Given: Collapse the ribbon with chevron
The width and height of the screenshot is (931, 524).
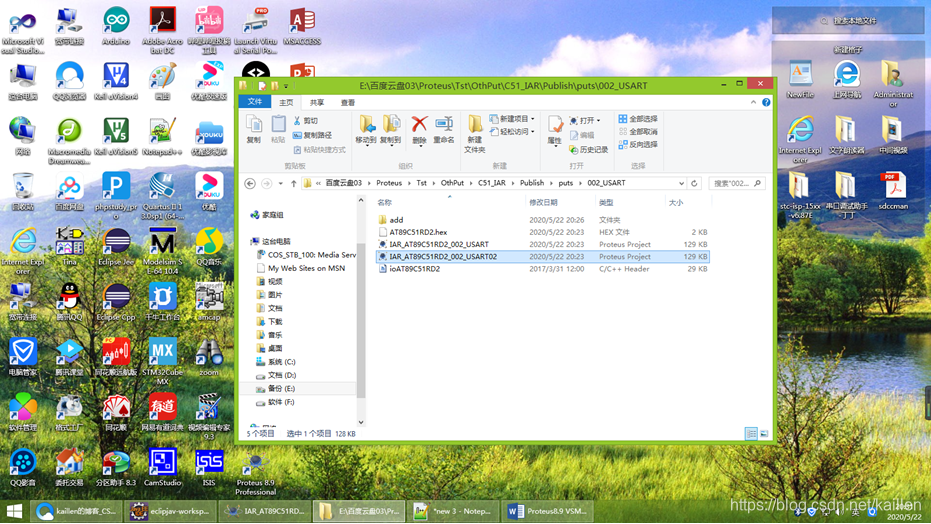Looking at the screenshot, I should coord(753,102).
